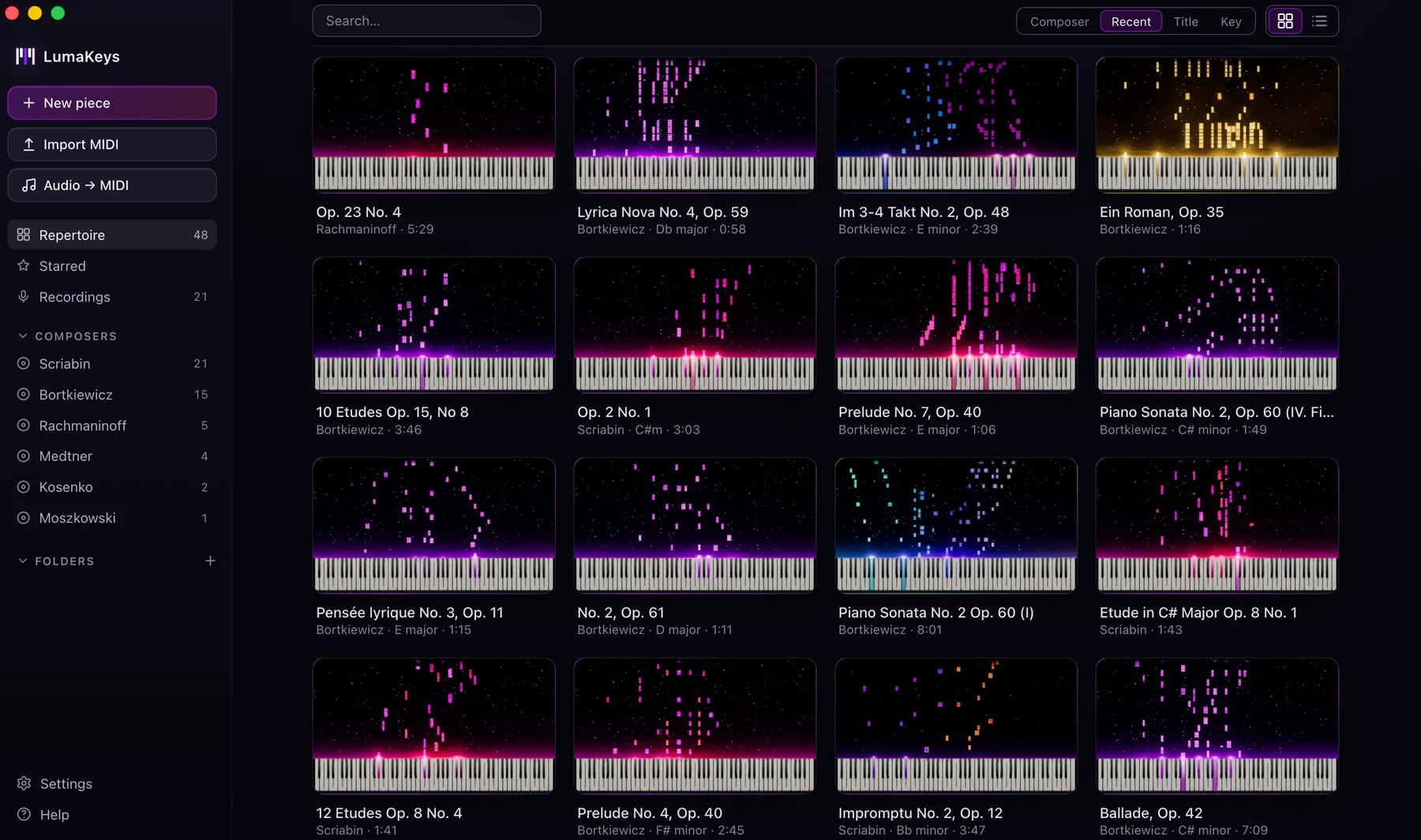The height and width of the screenshot is (840, 1421).
Task: Open Op. 23 No. 4 thumbnail
Action: 433,124
